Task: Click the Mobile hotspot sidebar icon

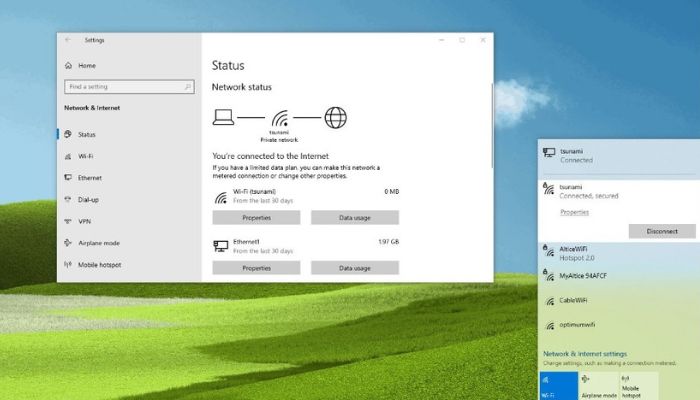Action: point(68,264)
